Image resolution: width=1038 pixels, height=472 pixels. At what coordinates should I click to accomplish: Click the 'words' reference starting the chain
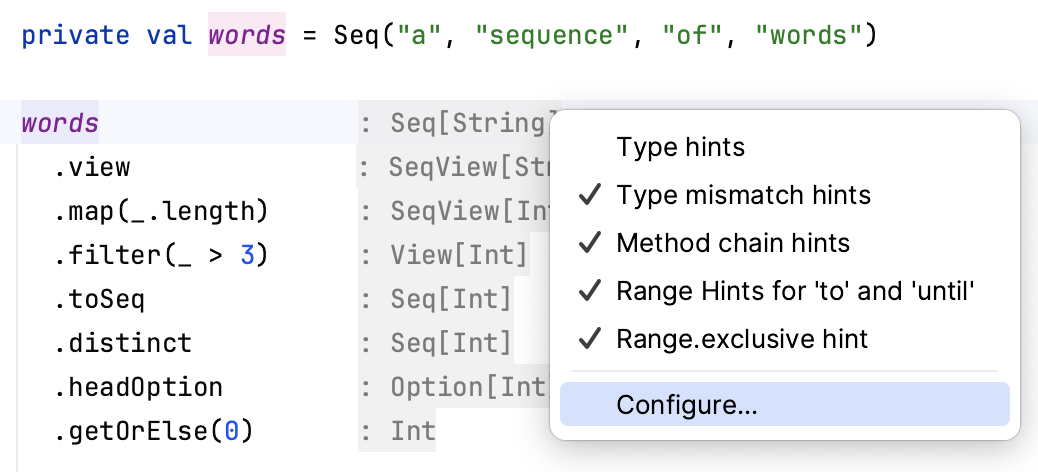pos(60,124)
